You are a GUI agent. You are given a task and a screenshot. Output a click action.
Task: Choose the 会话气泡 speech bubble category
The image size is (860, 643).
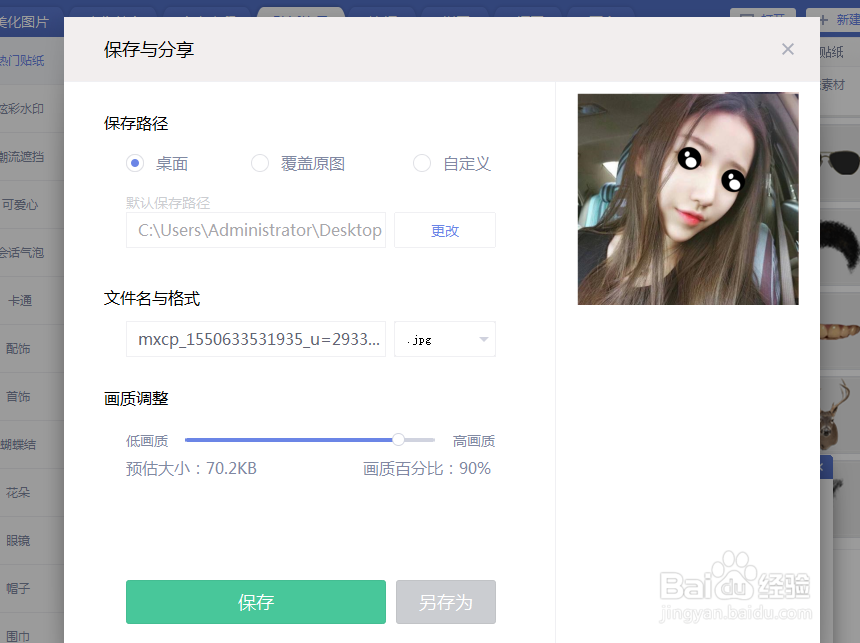point(23,253)
